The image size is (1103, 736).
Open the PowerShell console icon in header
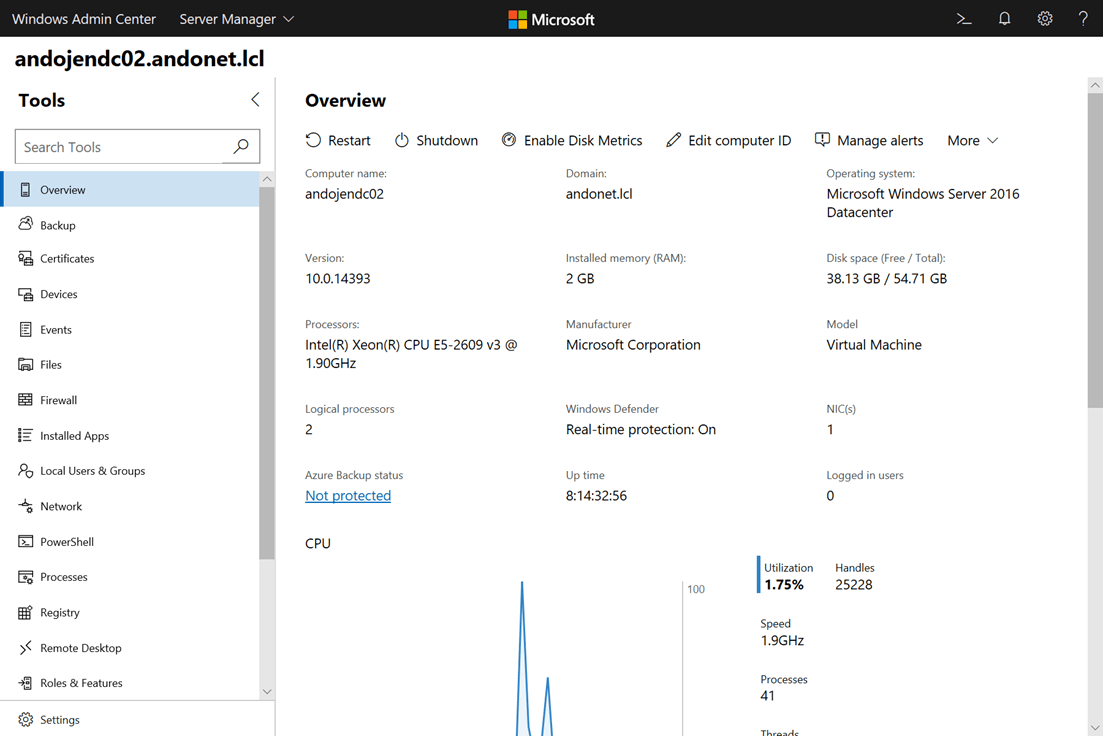pos(964,19)
